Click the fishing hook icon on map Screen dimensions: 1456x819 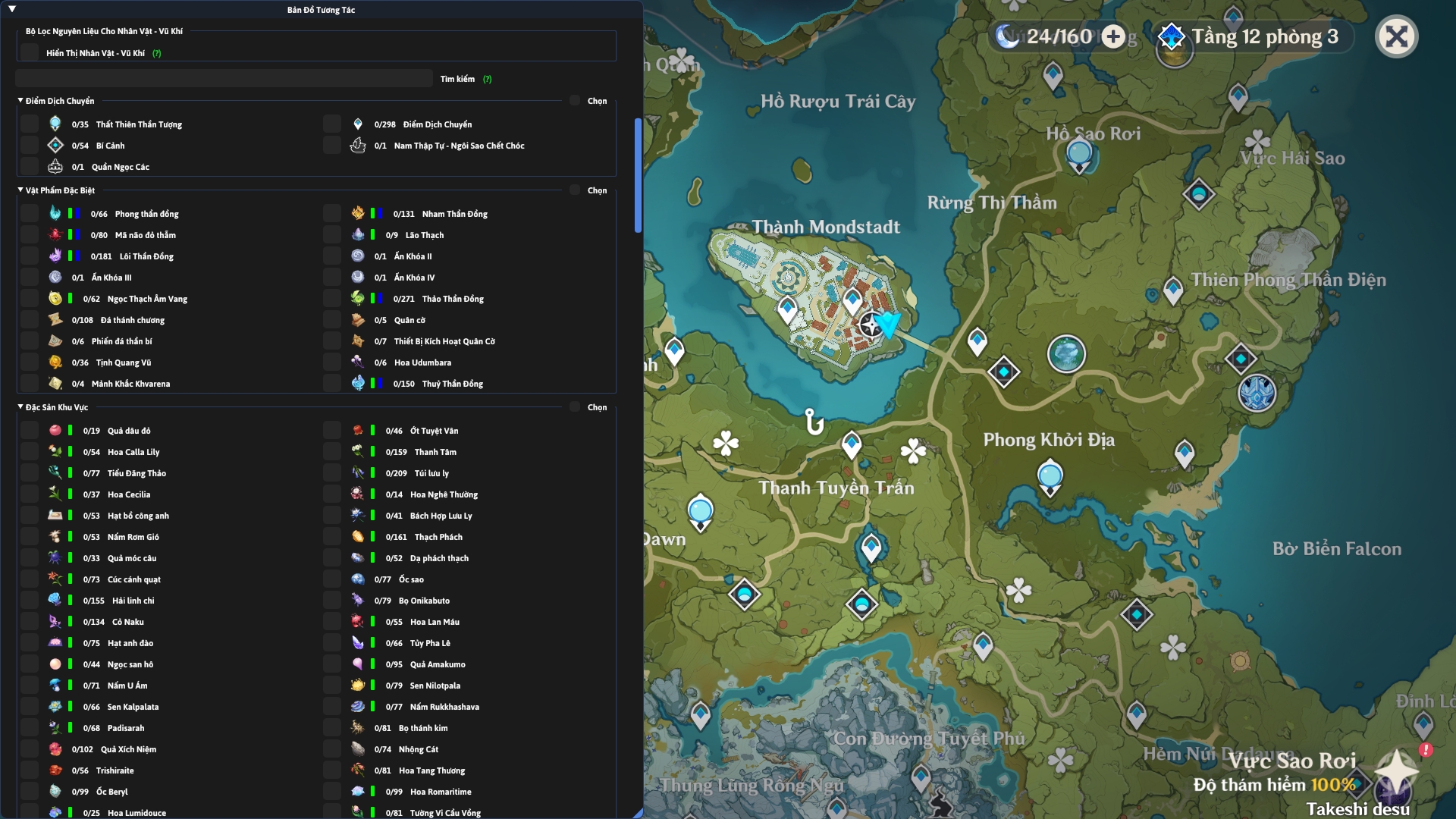point(814,422)
